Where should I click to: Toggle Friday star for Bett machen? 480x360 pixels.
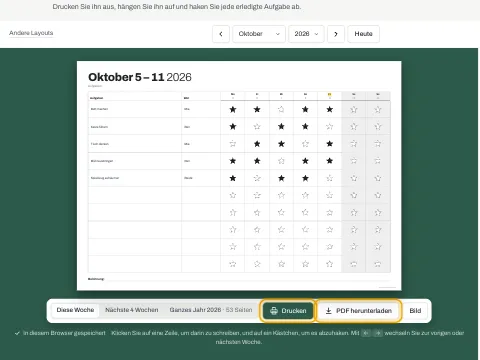[x=330, y=109]
